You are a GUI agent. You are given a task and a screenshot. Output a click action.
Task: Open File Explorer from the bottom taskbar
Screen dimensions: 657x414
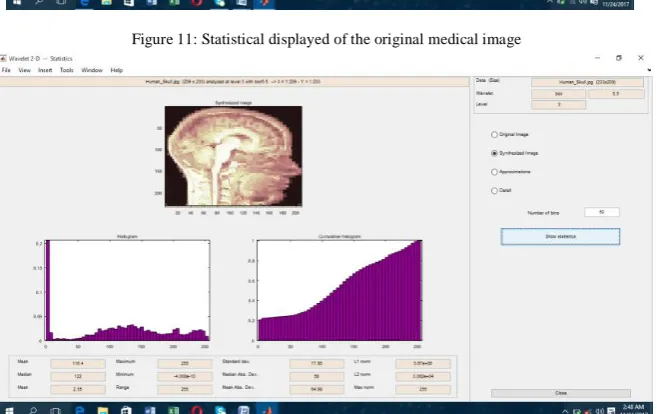point(103,410)
